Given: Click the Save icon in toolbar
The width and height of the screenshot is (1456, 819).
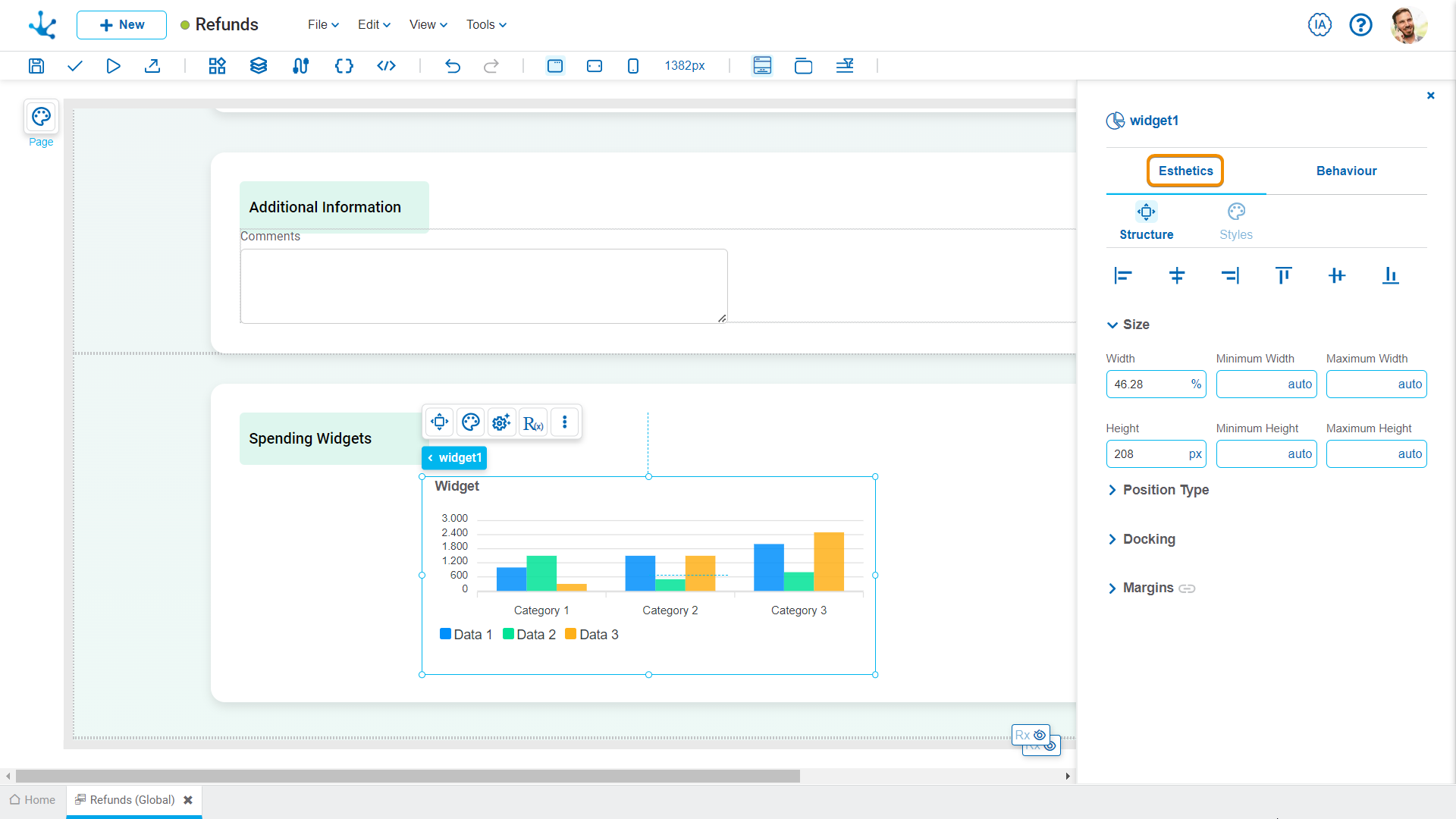Looking at the screenshot, I should pyautogui.click(x=36, y=66).
